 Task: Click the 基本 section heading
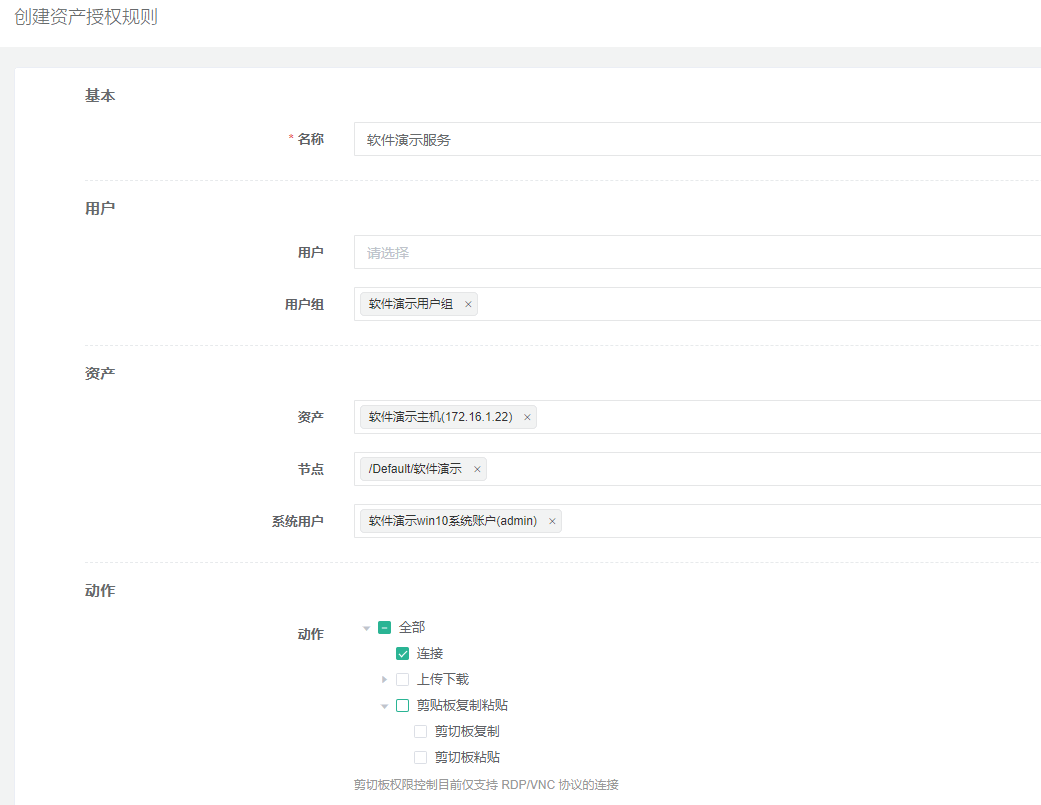(x=100, y=96)
